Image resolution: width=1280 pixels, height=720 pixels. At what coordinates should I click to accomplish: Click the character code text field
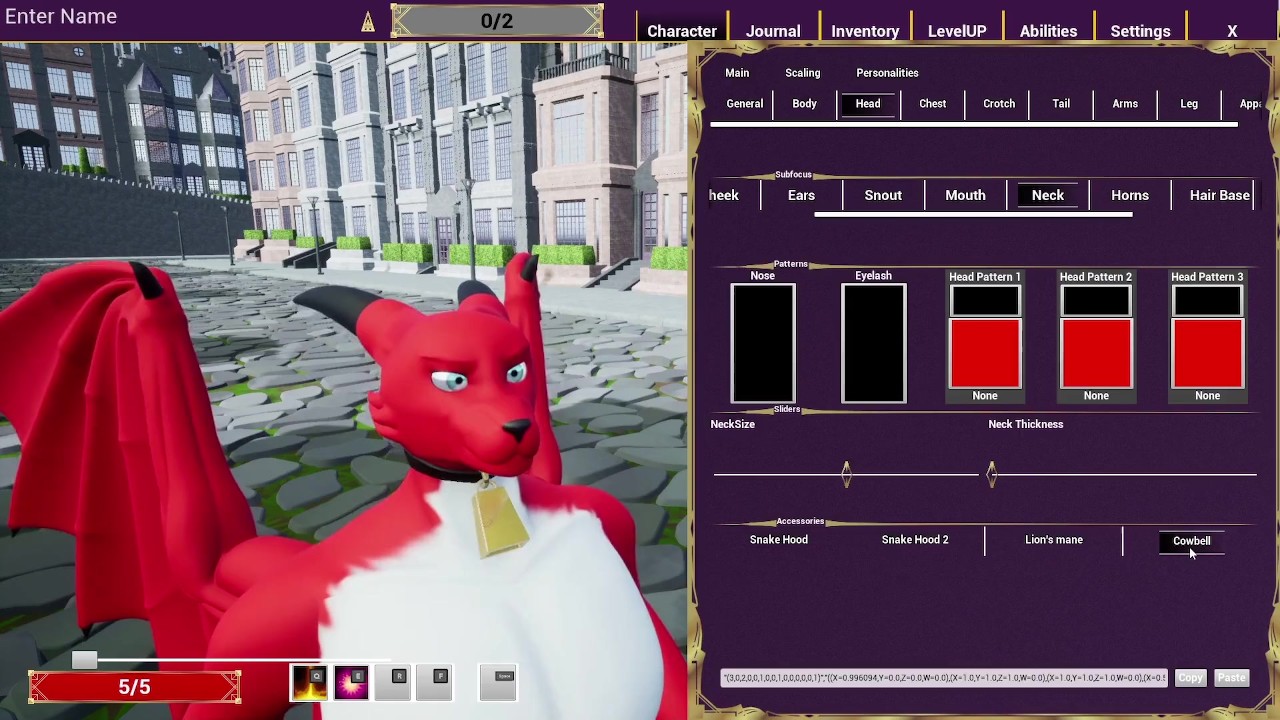(944, 678)
